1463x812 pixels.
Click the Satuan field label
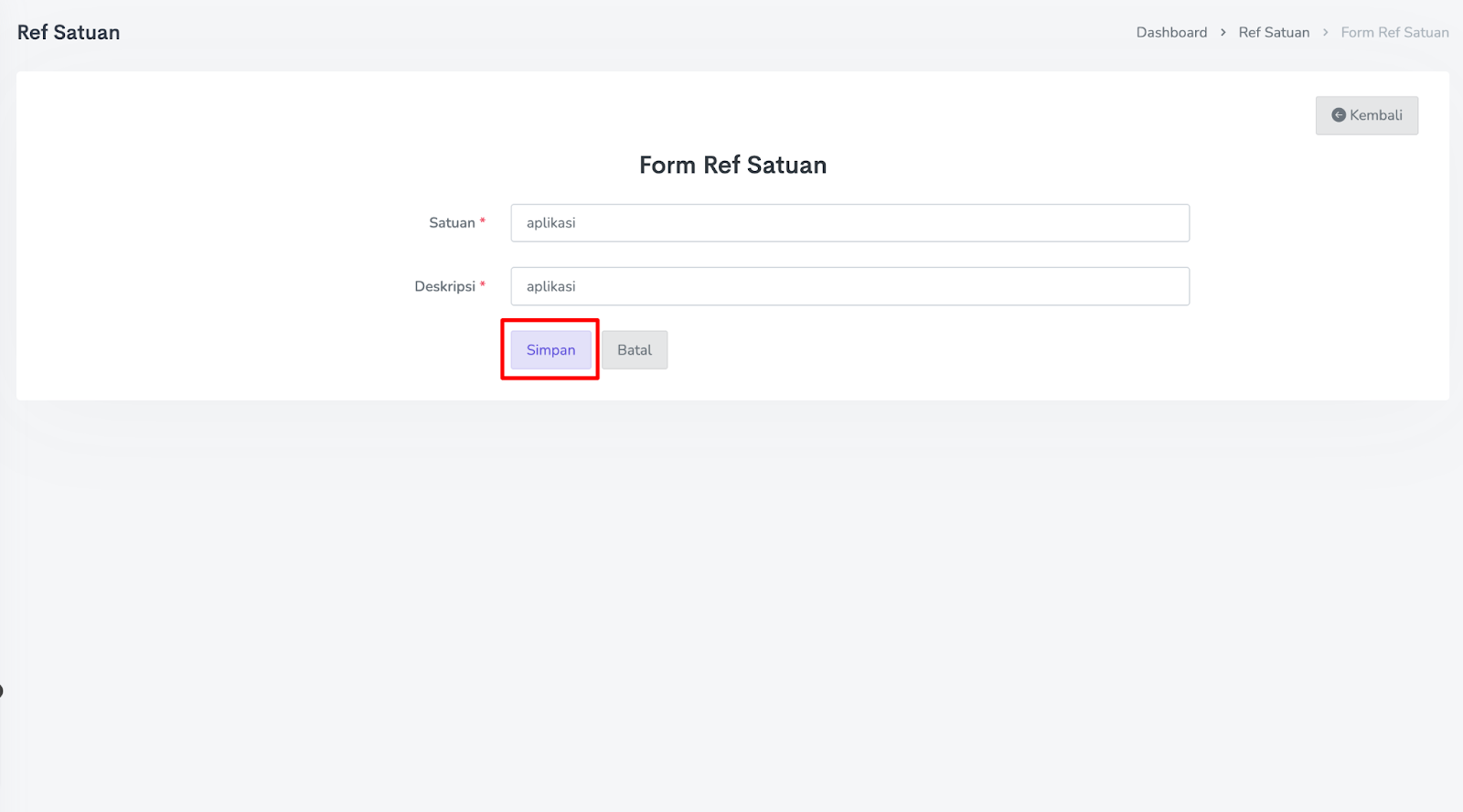[x=452, y=223]
